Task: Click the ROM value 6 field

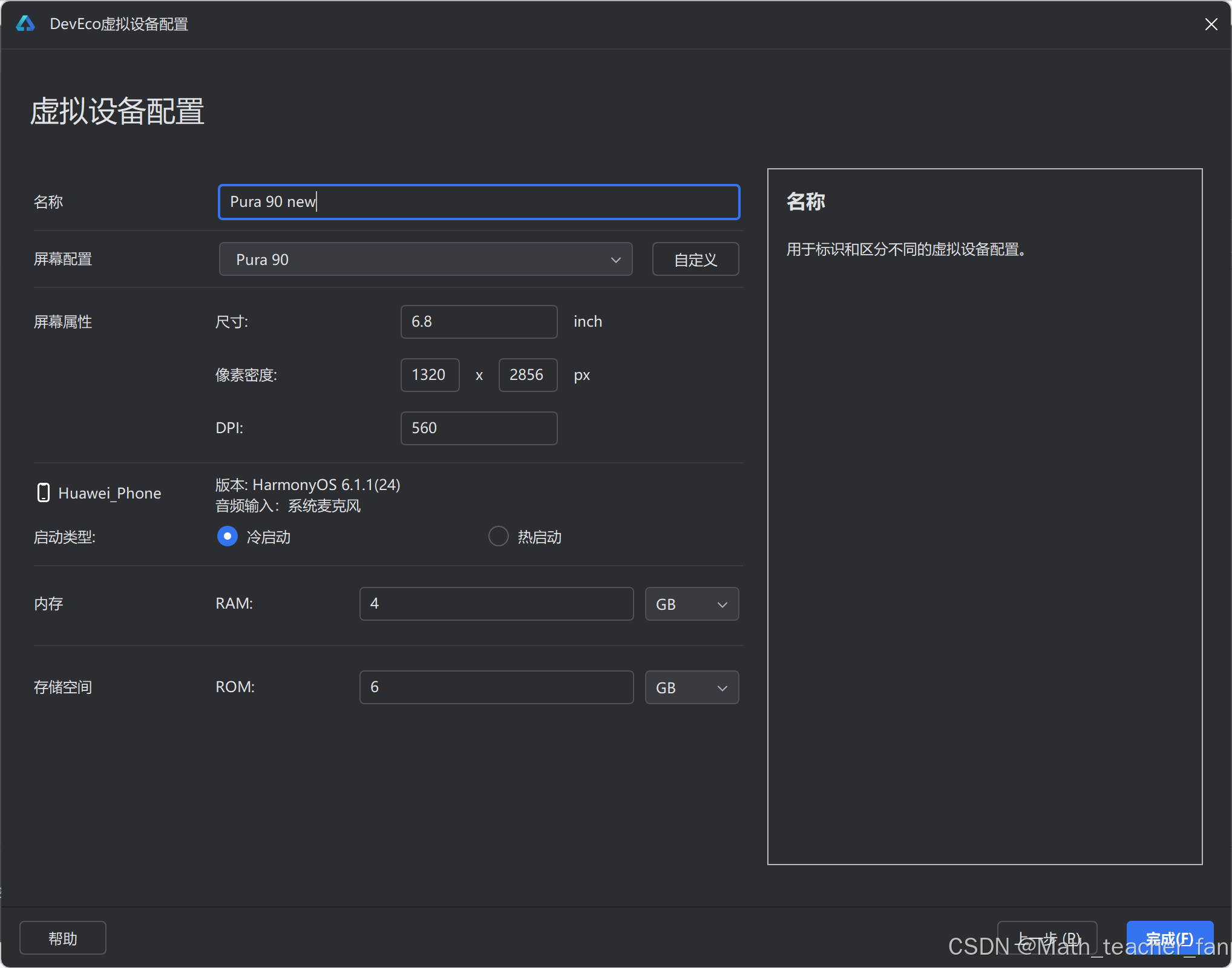Action: (496, 687)
